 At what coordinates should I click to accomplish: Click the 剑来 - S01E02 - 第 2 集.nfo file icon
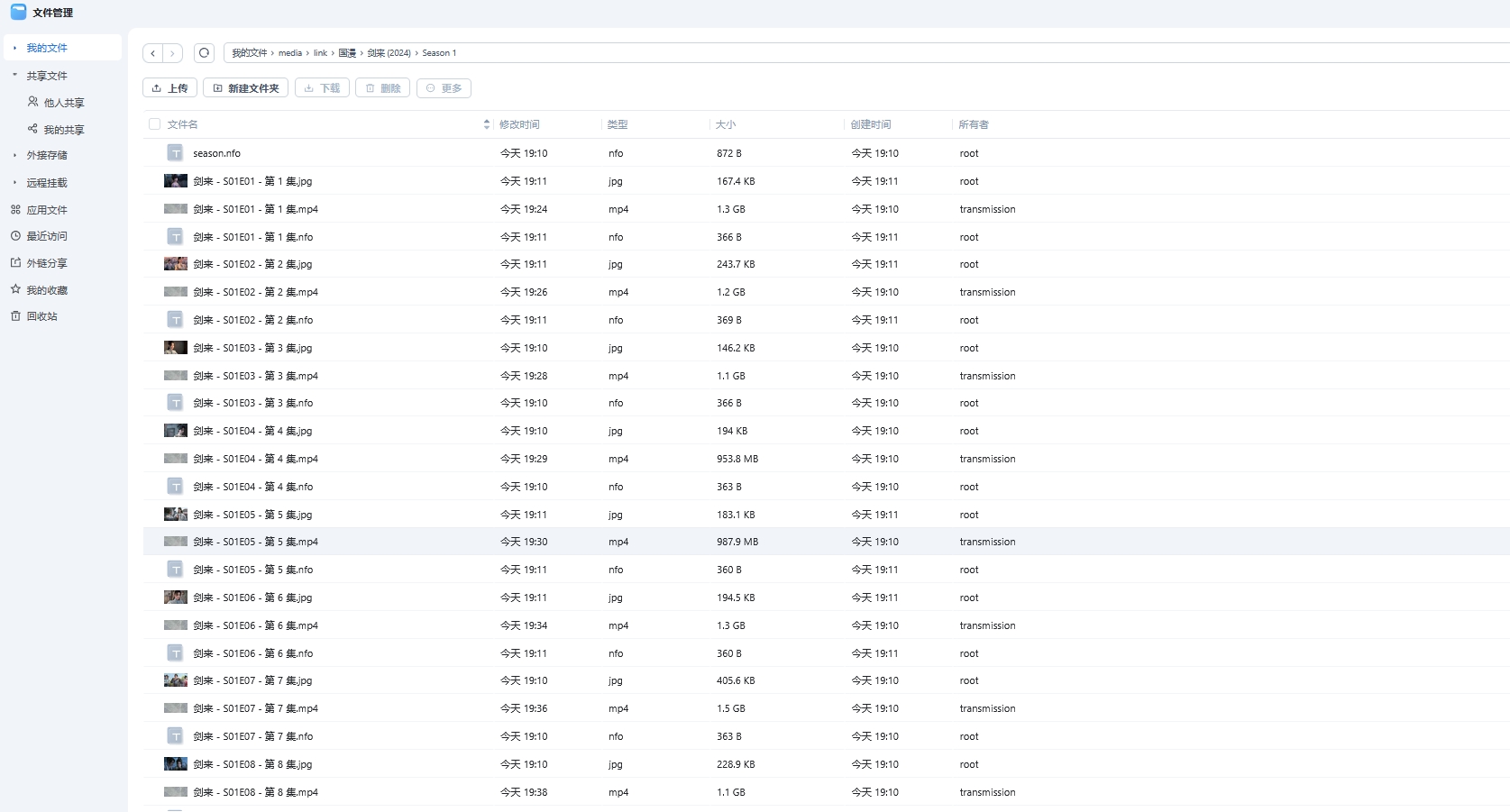tap(176, 320)
